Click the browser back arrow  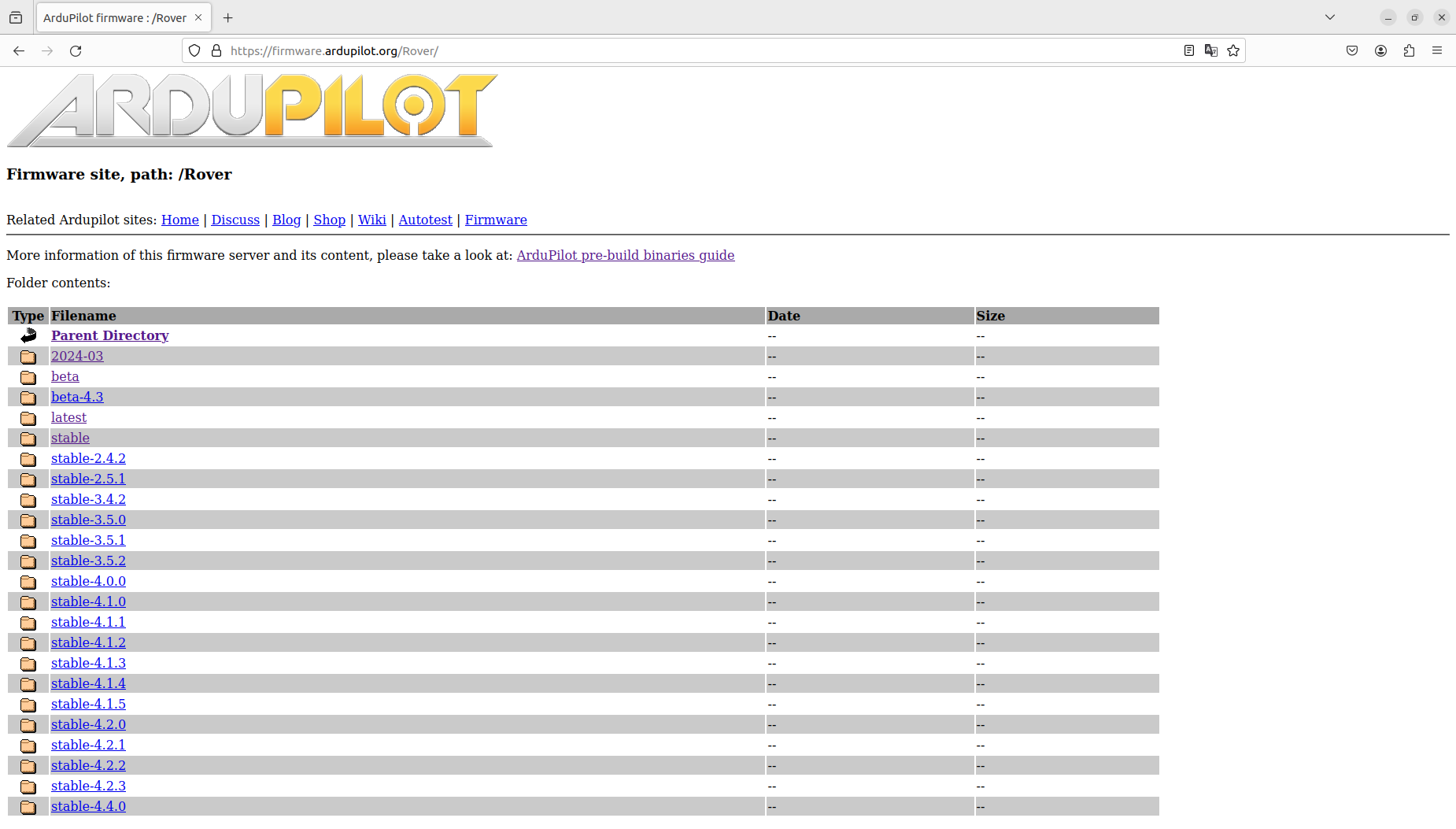coord(19,51)
